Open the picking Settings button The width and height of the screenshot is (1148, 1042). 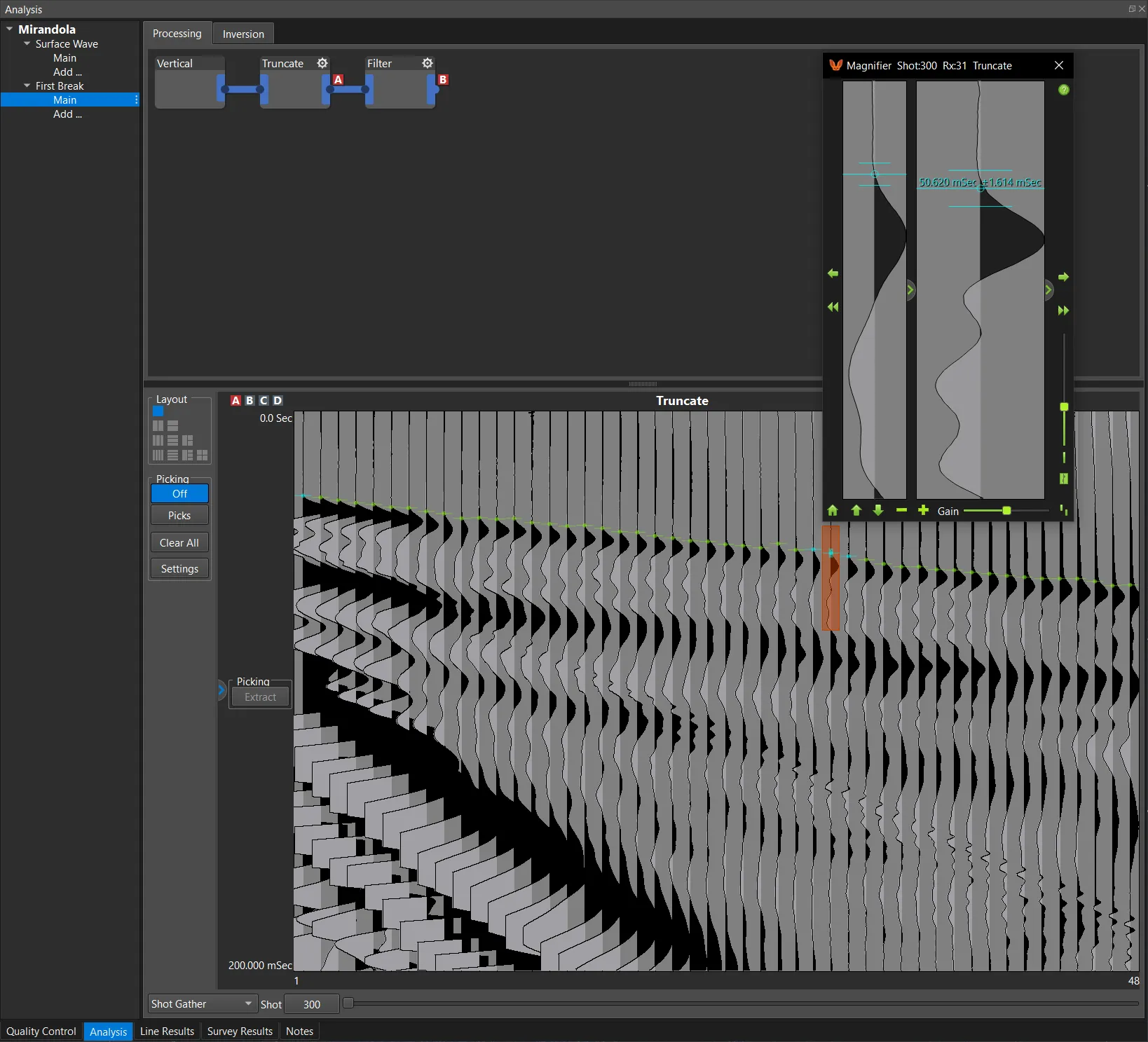point(179,569)
